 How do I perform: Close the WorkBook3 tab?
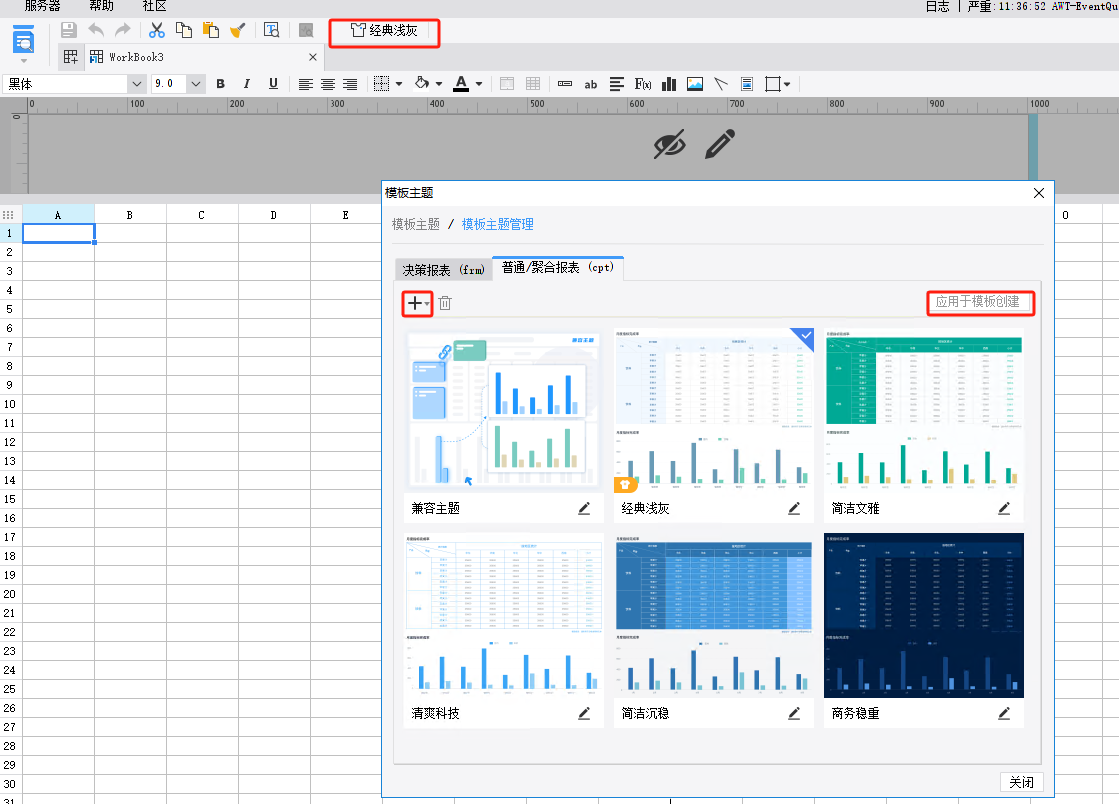313,57
